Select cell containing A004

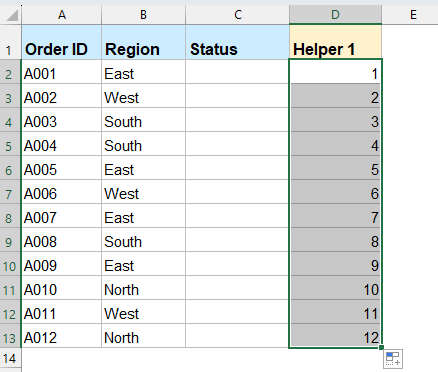(x=62, y=144)
